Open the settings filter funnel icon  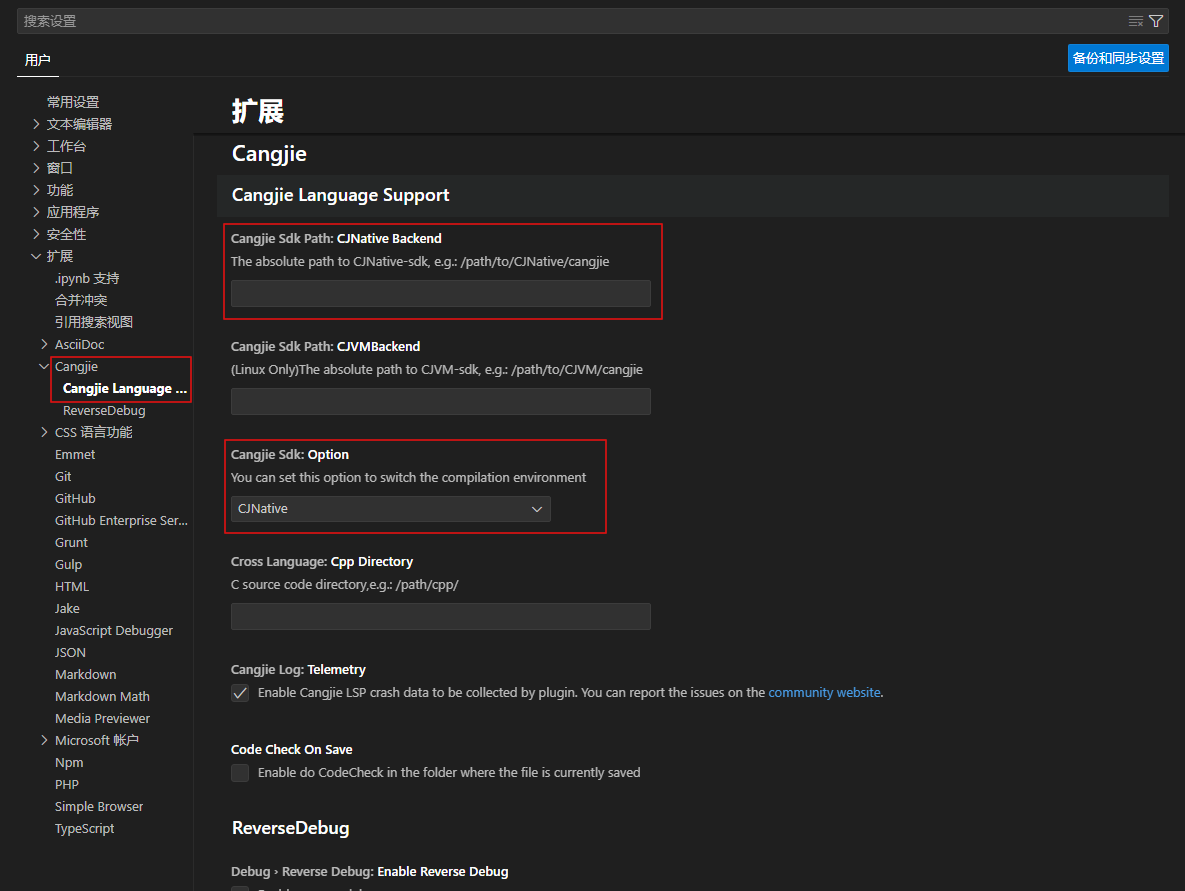point(1156,21)
